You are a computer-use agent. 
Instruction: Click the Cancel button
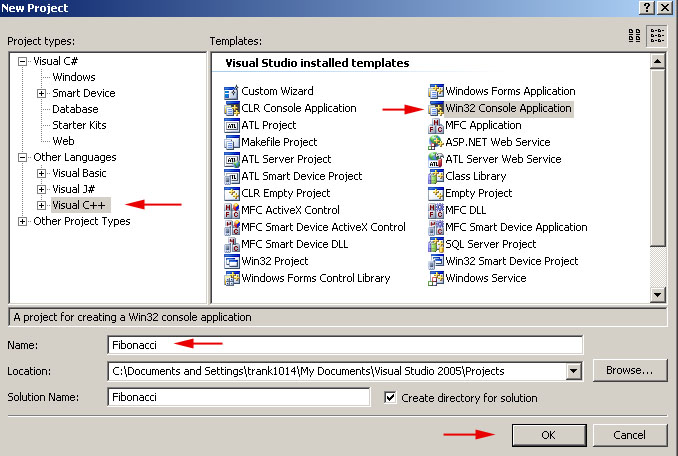click(x=630, y=435)
